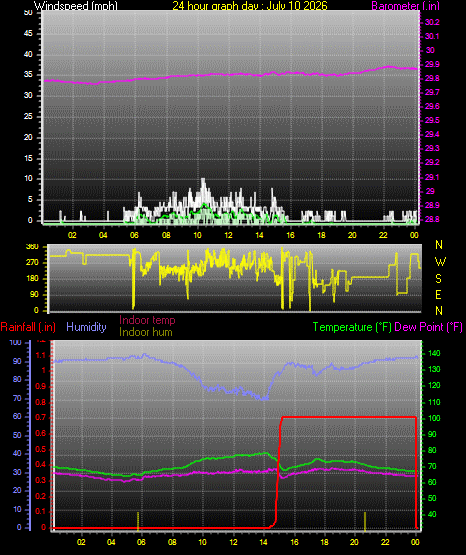Click the 50 value on the blue humidity scale

pos(17,435)
